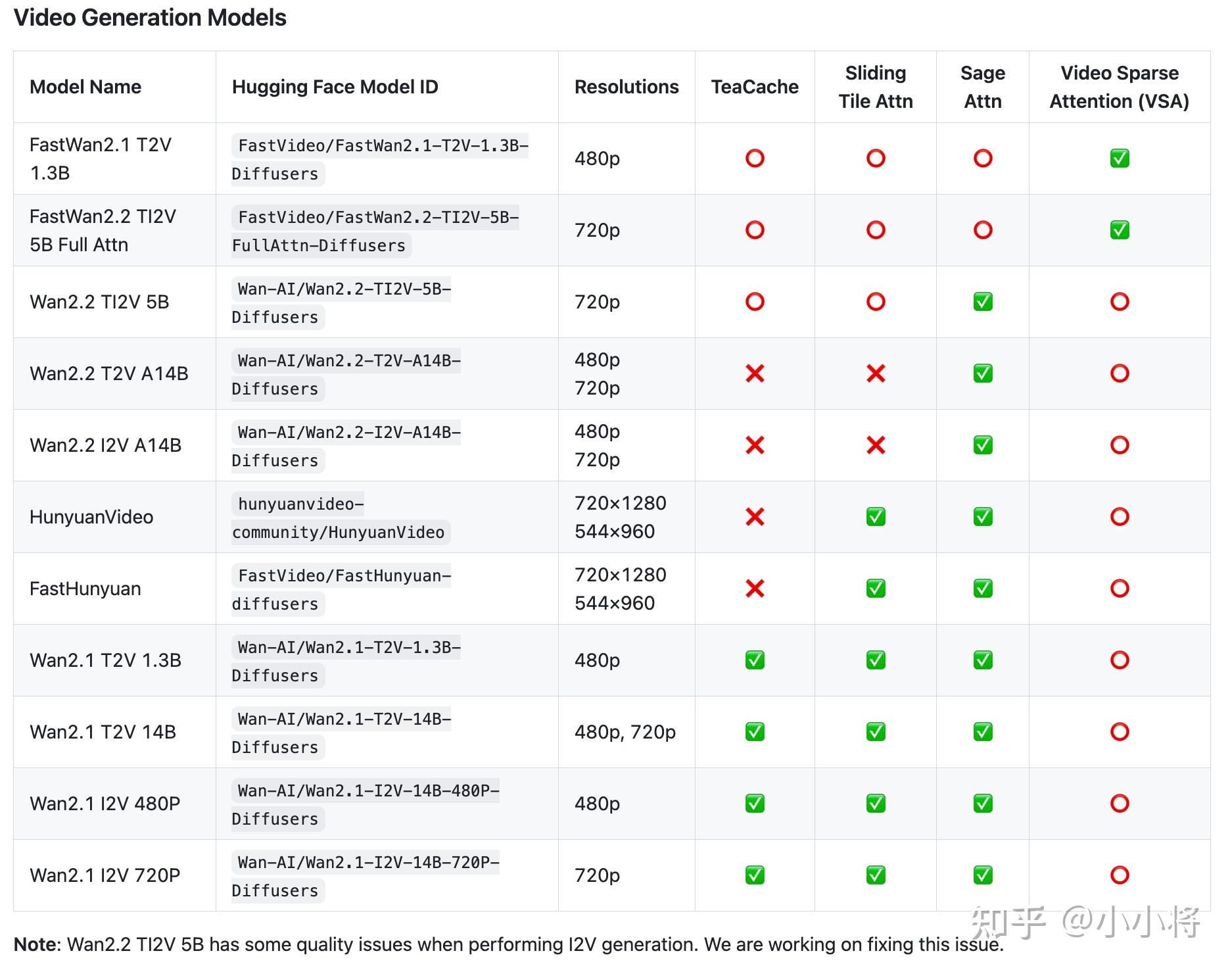1232x972 pixels.
Task: Click the VSA green checkmark for FastWan2.1 T2V 1.3B
Action: (1119, 158)
